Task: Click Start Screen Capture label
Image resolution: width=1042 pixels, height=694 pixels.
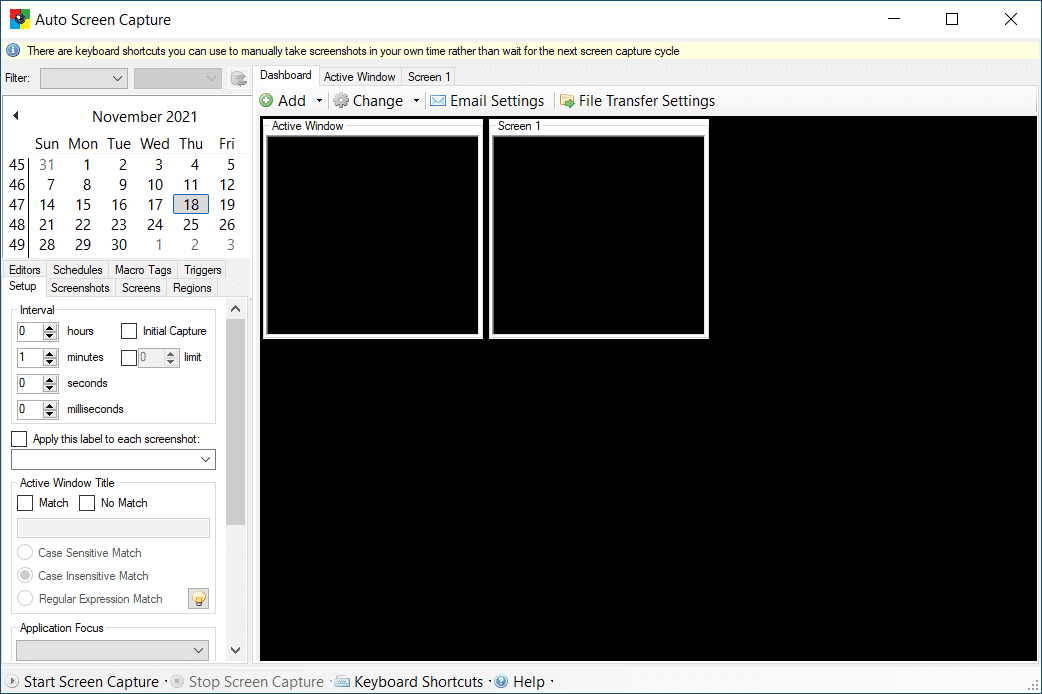Action: pos(91,681)
